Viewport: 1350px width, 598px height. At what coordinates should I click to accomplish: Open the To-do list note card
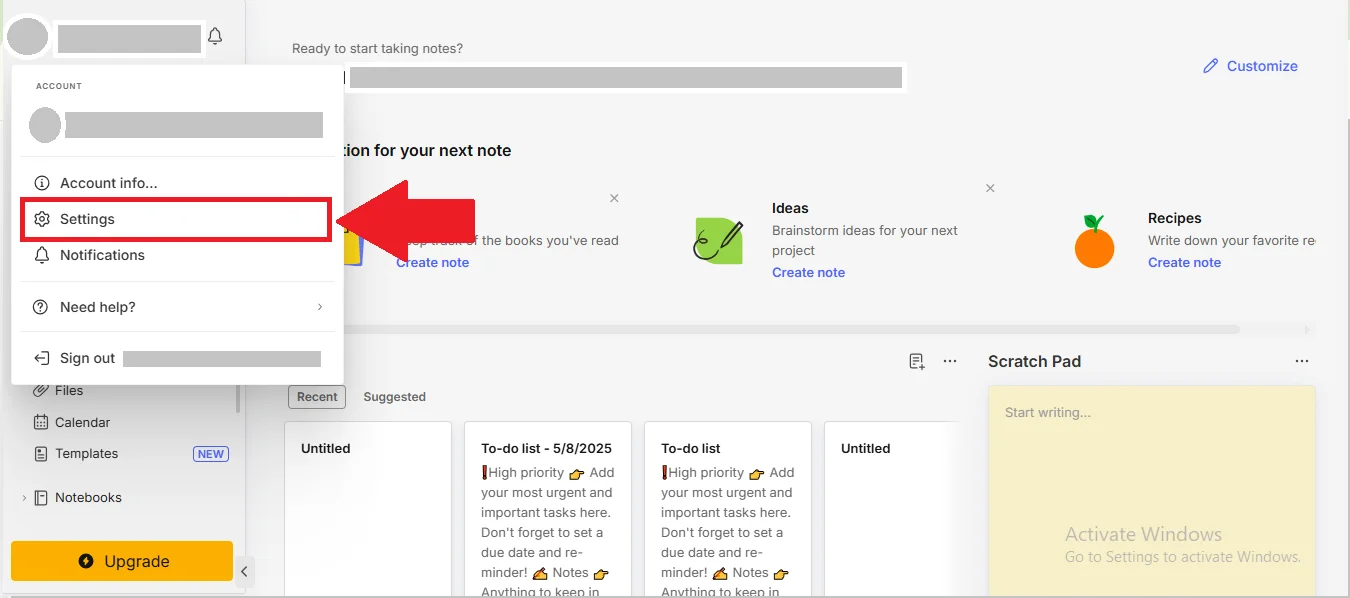(728, 509)
